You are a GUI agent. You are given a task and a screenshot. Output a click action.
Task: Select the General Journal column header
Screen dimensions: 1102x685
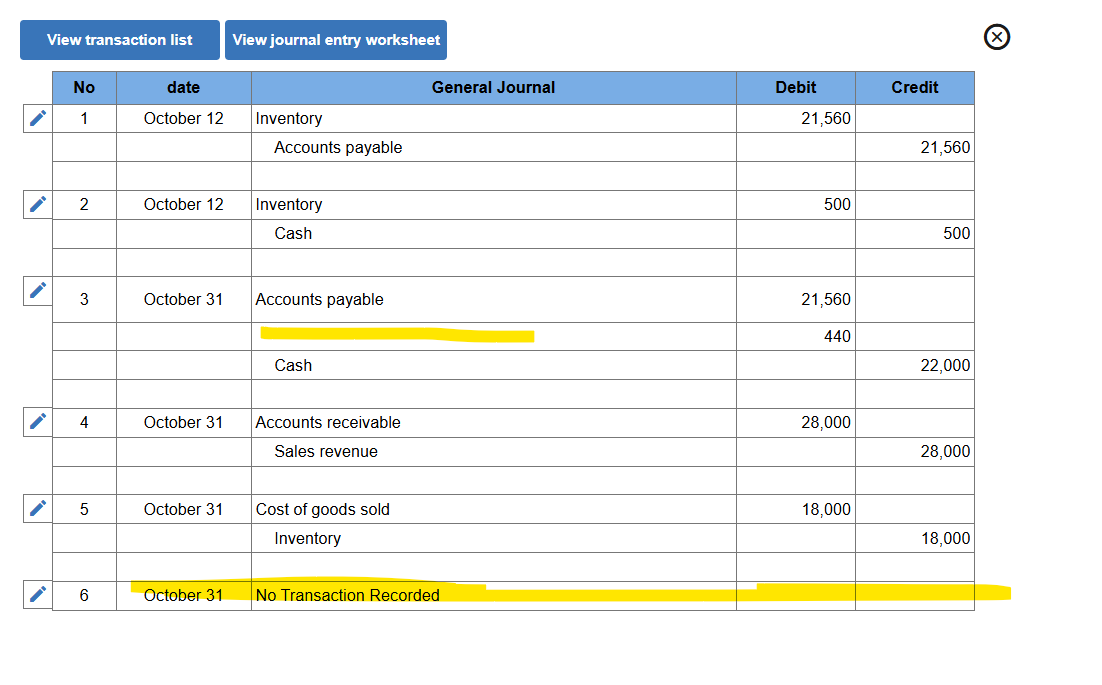(x=493, y=88)
